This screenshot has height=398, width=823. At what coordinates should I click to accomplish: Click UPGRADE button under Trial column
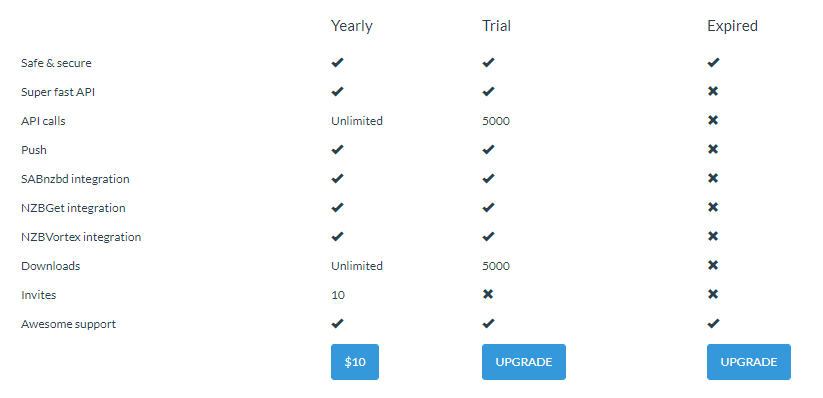pos(524,362)
